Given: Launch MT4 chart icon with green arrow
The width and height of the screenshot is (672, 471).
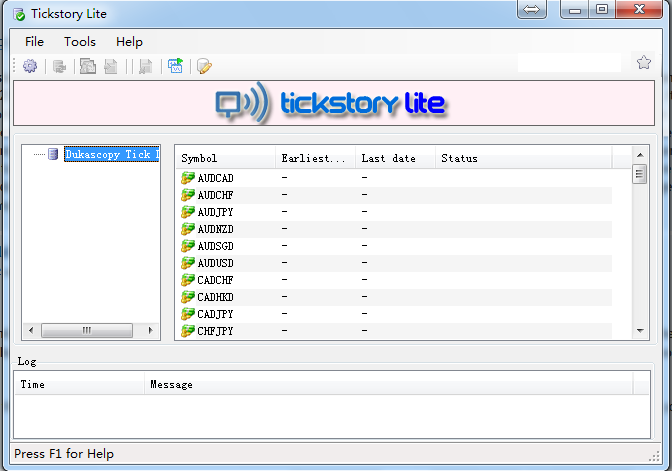Looking at the screenshot, I should [175, 66].
